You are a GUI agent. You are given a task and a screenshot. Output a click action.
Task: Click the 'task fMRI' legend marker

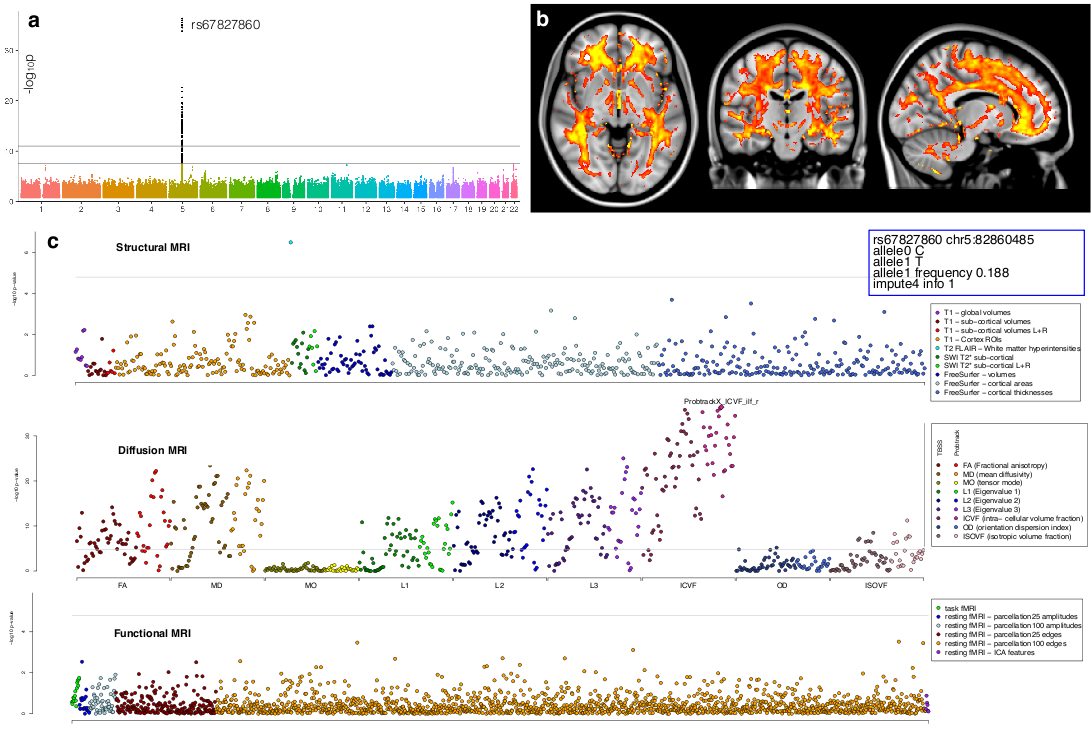click(936, 608)
